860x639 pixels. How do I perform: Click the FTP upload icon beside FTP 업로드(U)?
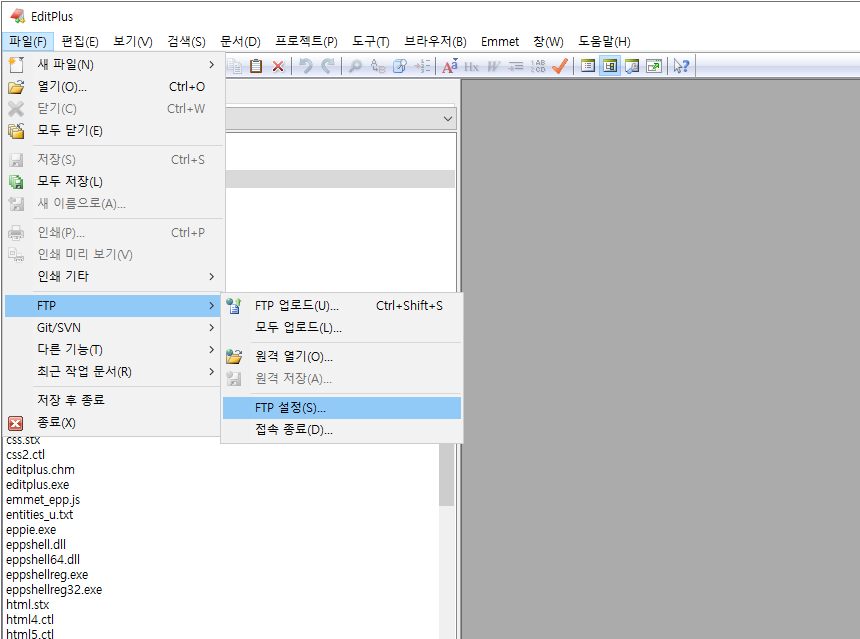[234, 306]
